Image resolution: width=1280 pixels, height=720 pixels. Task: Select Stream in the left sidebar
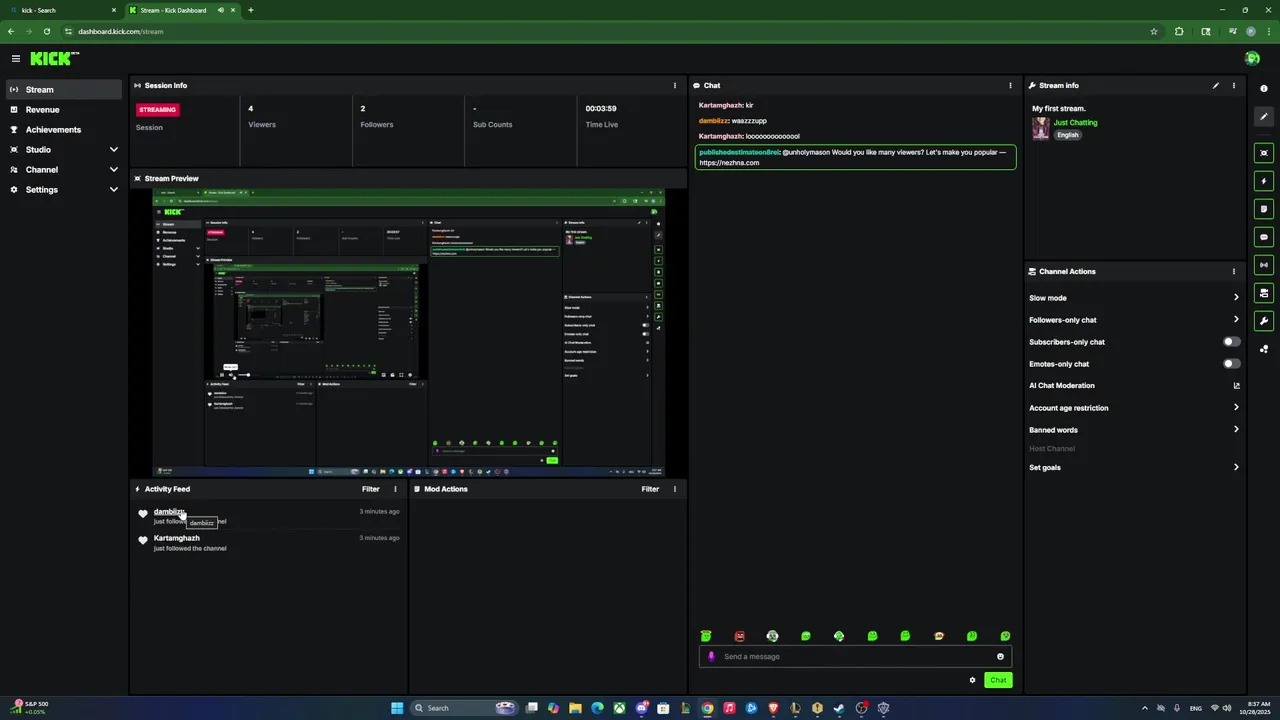pos(63,90)
